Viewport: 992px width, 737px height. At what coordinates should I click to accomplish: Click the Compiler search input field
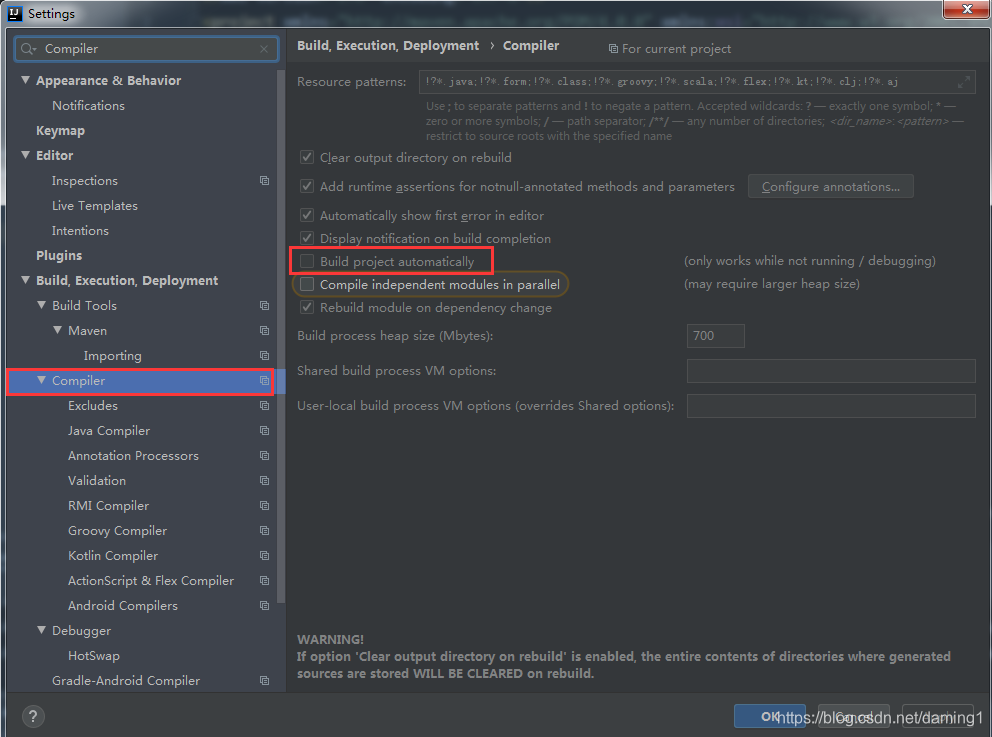click(x=146, y=49)
